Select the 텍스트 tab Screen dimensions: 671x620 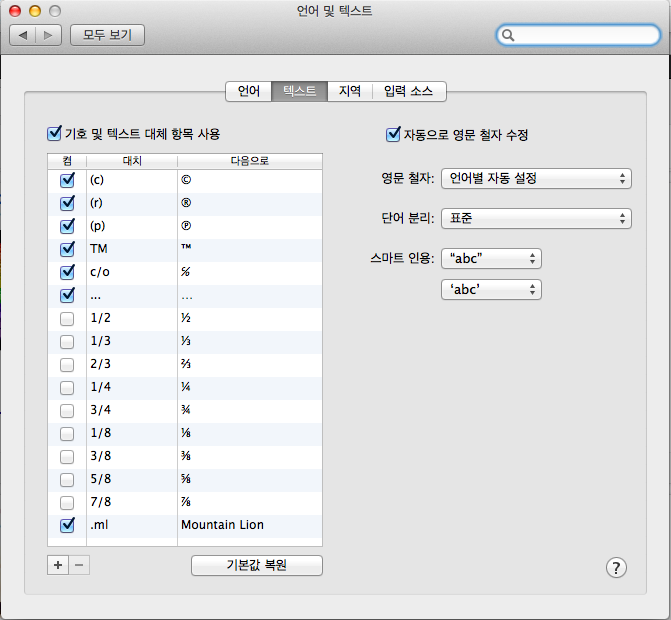(x=300, y=91)
